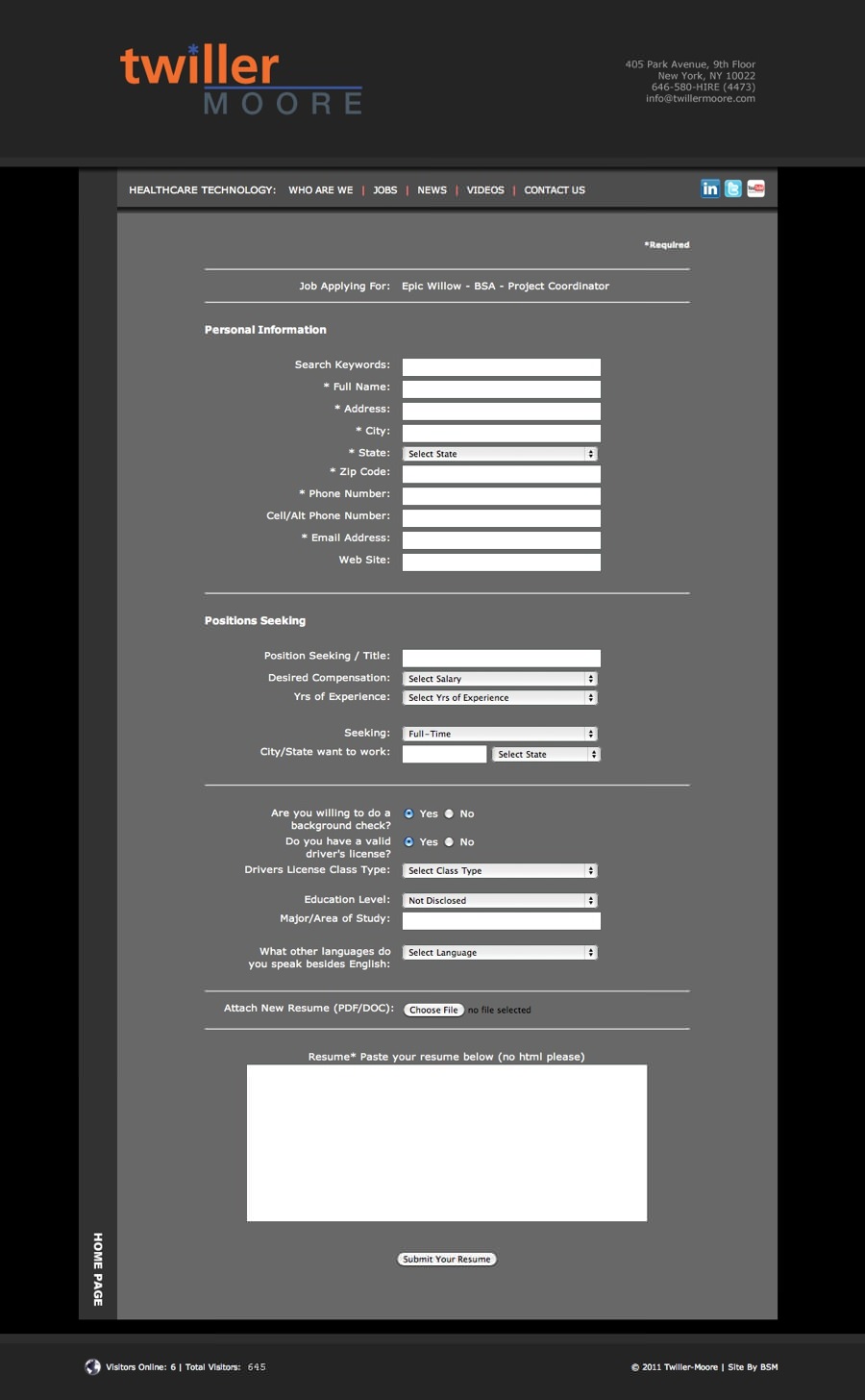
Task: Select No for background check
Action: (449, 813)
